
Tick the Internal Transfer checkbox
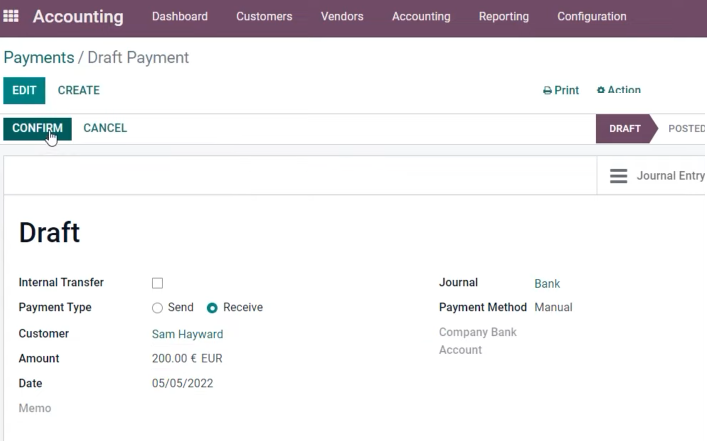point(157,283)
